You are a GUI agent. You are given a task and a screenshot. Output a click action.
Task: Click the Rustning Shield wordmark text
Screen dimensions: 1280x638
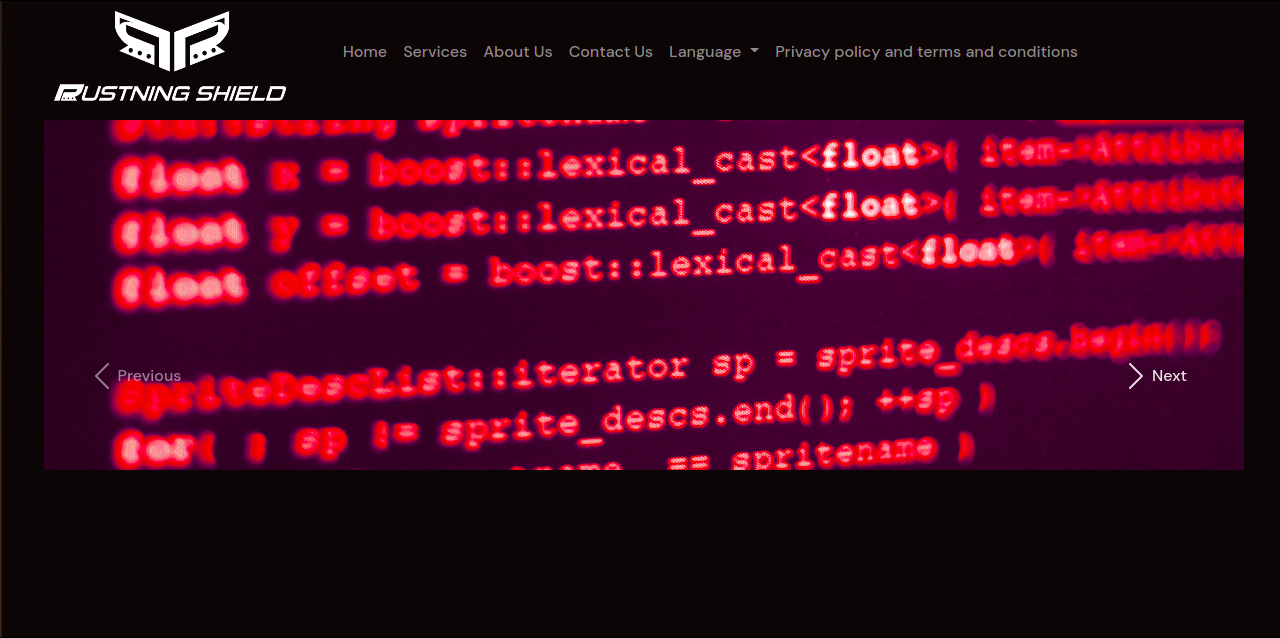click(x=170, y=92)
